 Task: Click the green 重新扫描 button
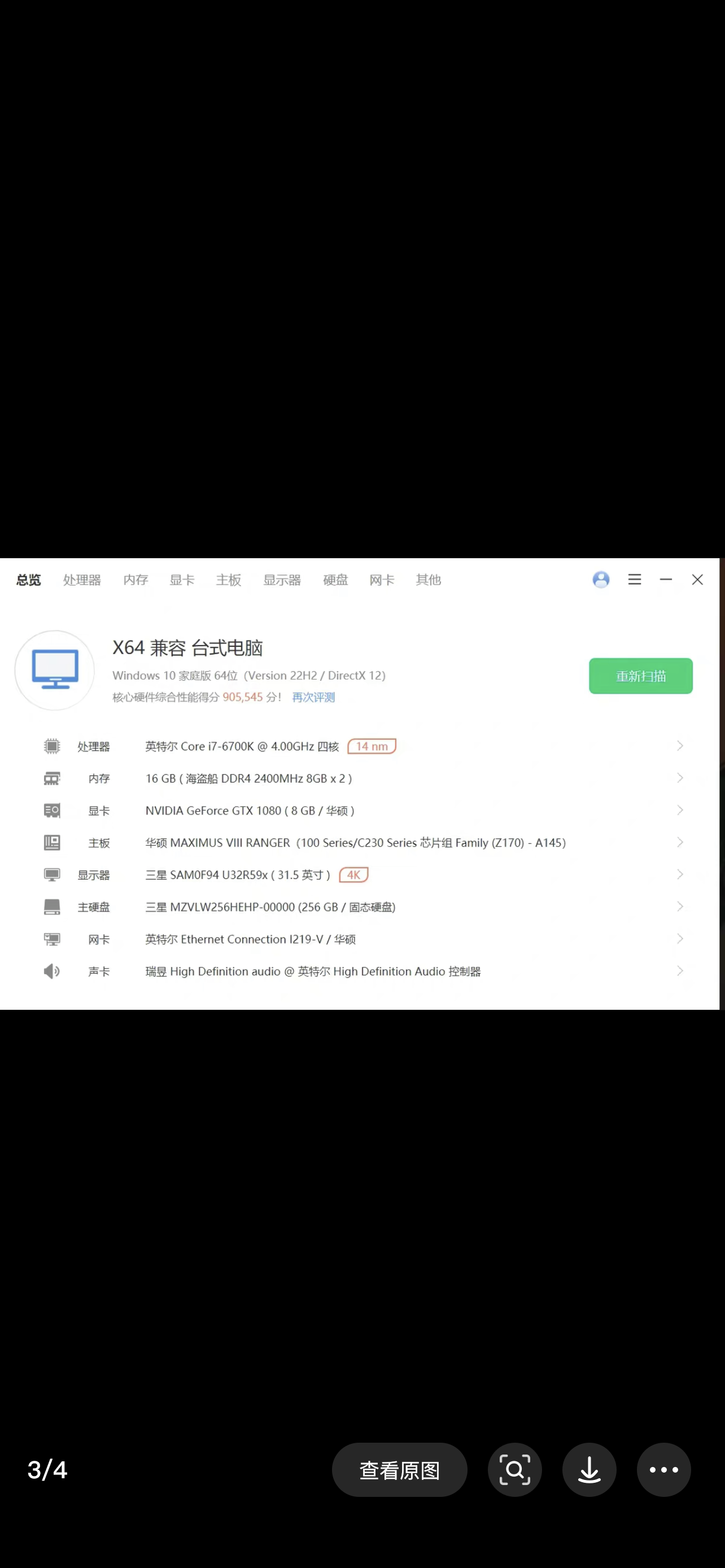click(640, 676)
